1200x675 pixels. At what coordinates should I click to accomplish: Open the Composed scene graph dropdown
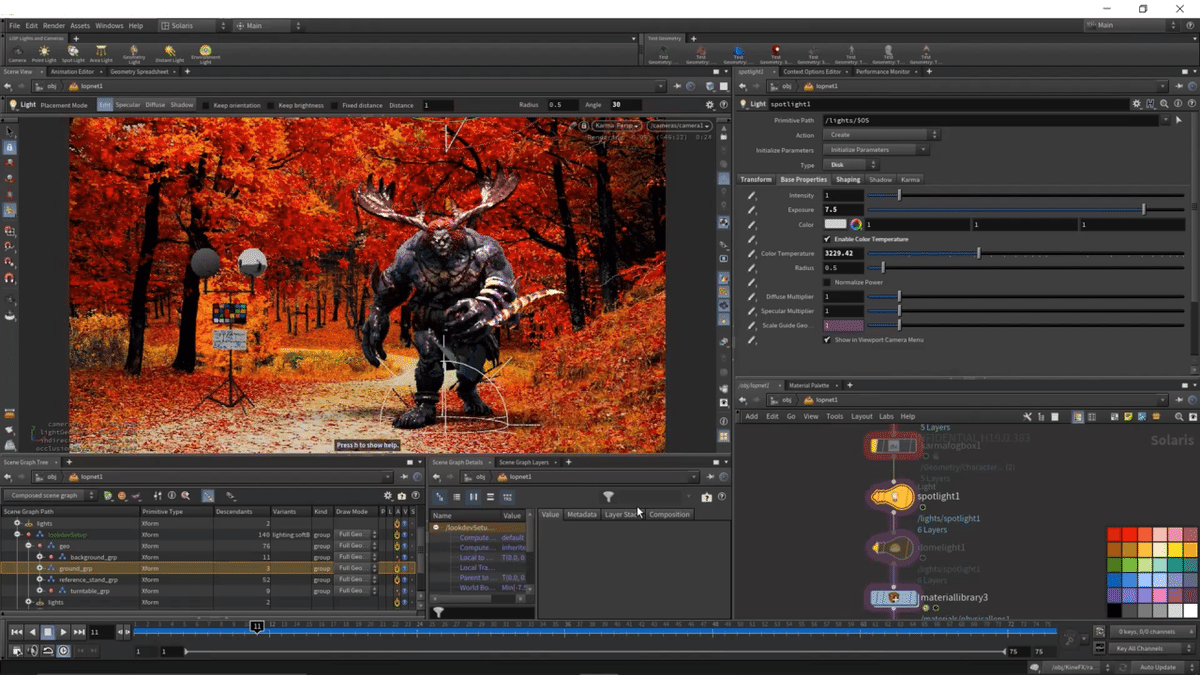[50, 496]
